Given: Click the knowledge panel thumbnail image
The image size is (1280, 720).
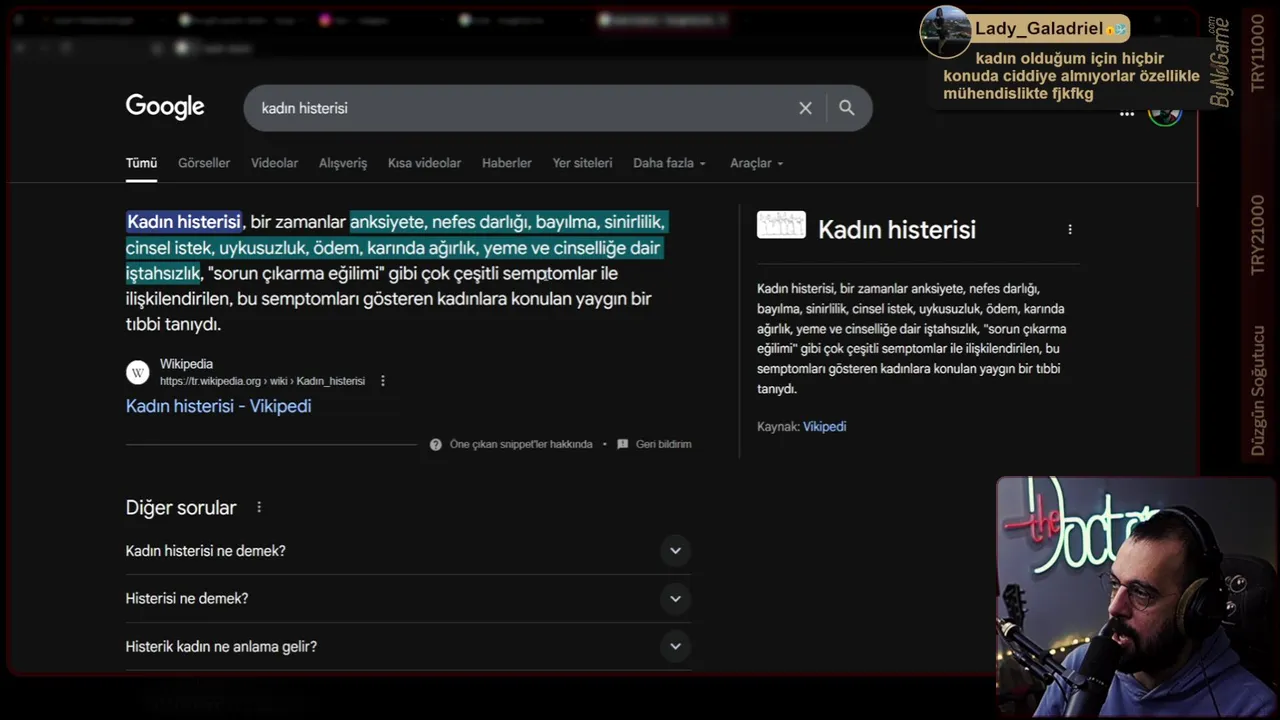Looking at the screenshot, I should click(x=781, y=225).
